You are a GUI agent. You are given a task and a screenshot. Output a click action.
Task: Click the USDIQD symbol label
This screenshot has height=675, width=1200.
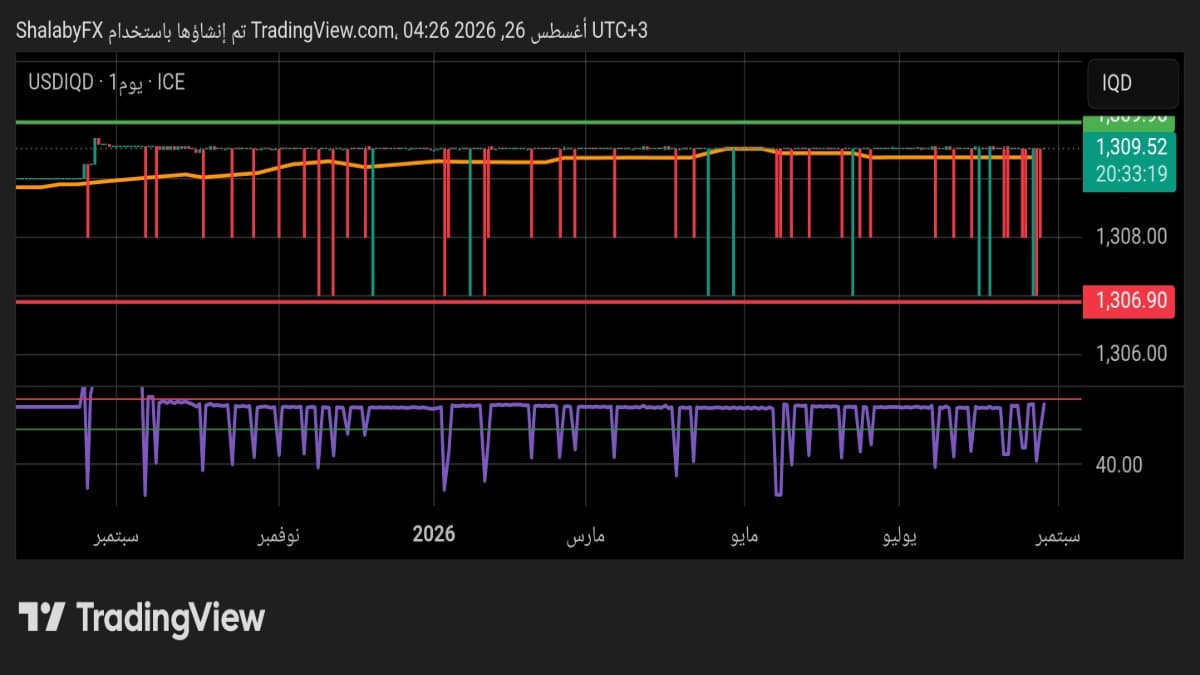tap(61, 82)
